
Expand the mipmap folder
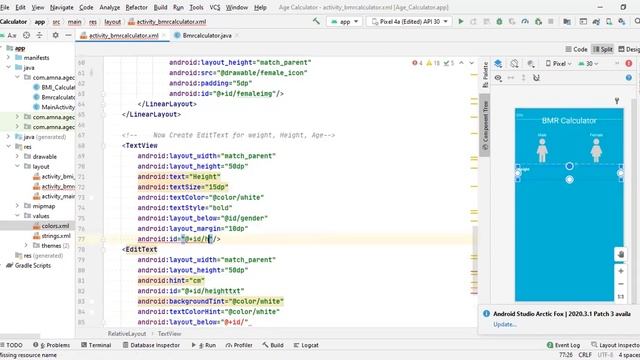tap(17, 206)
